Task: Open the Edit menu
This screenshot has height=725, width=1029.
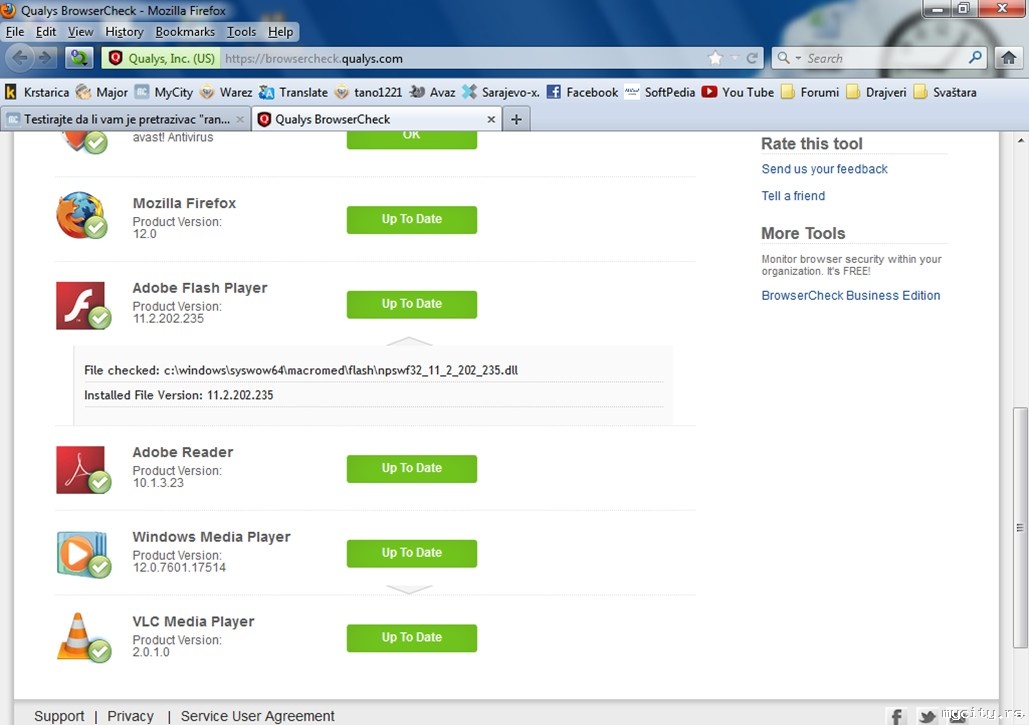Action: 45,31
